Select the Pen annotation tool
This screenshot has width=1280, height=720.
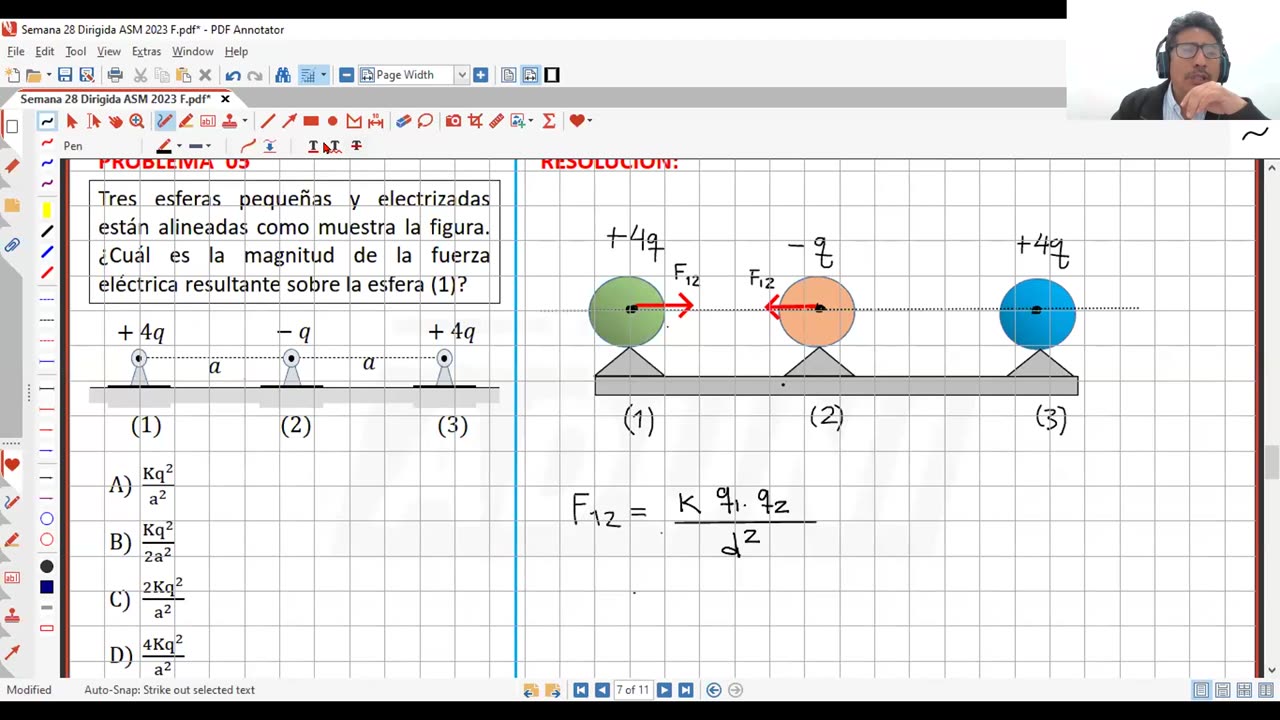164,121
